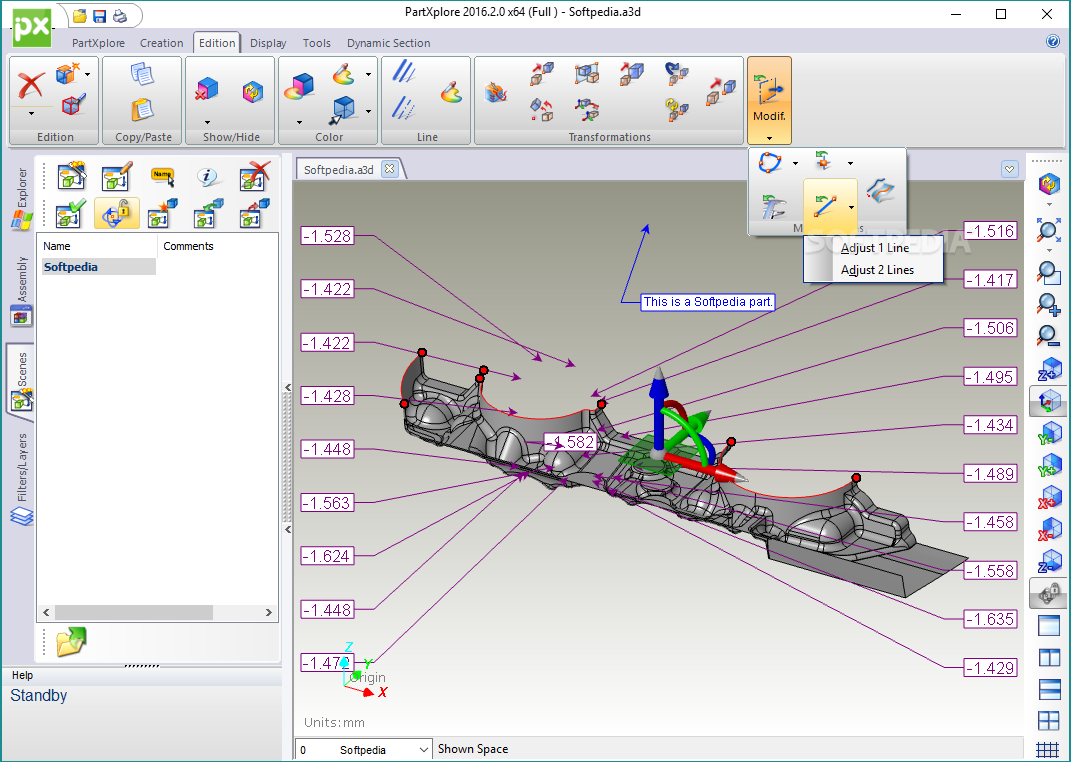
Task: Click the curve on surface icon in Modif. panel
Action: click(880, 190)
